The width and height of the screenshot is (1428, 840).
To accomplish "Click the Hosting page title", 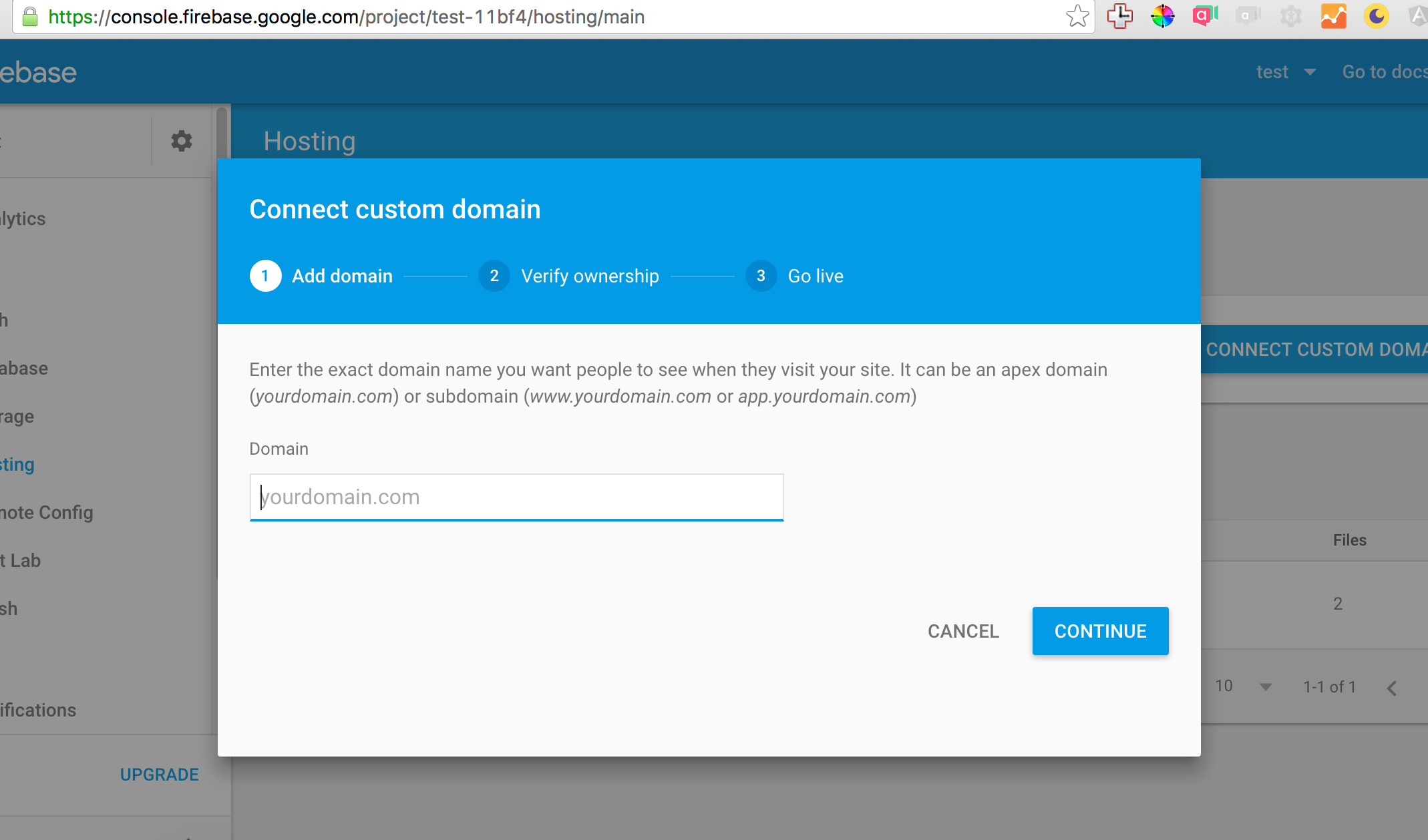I will [x=309, y=141].
